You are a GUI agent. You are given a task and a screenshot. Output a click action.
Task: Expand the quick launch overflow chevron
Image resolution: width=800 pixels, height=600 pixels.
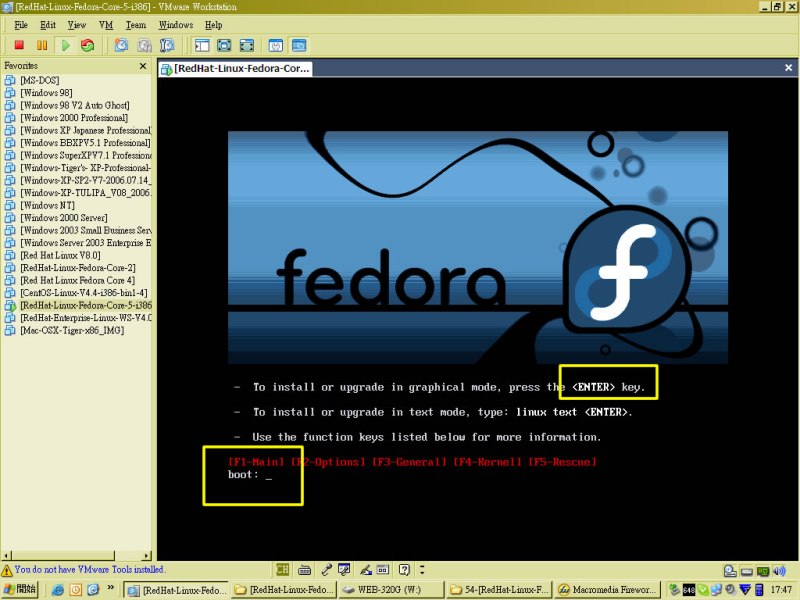tap(110, 588)
